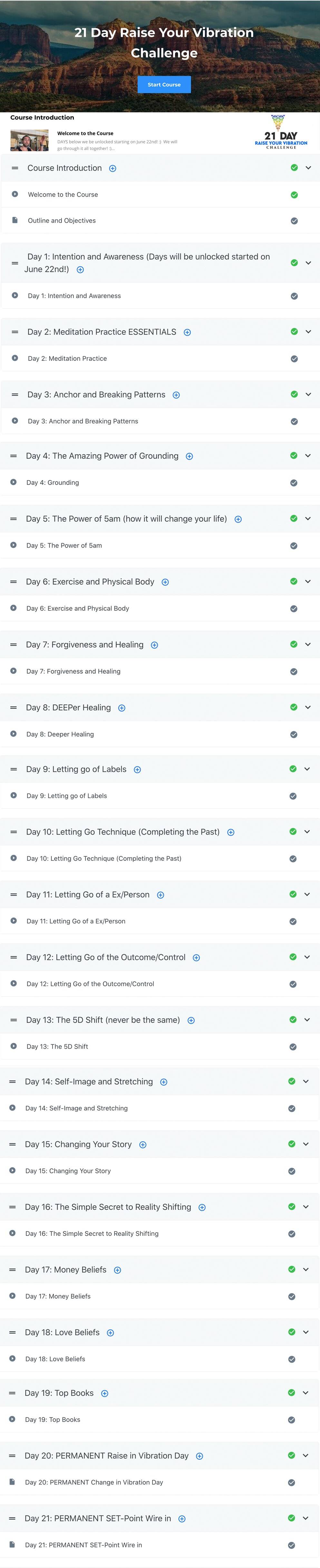This screenshot has height=1568, width=320.
Task: Click document icon for Day 20 lesson
Action: tap(12, 1482)
